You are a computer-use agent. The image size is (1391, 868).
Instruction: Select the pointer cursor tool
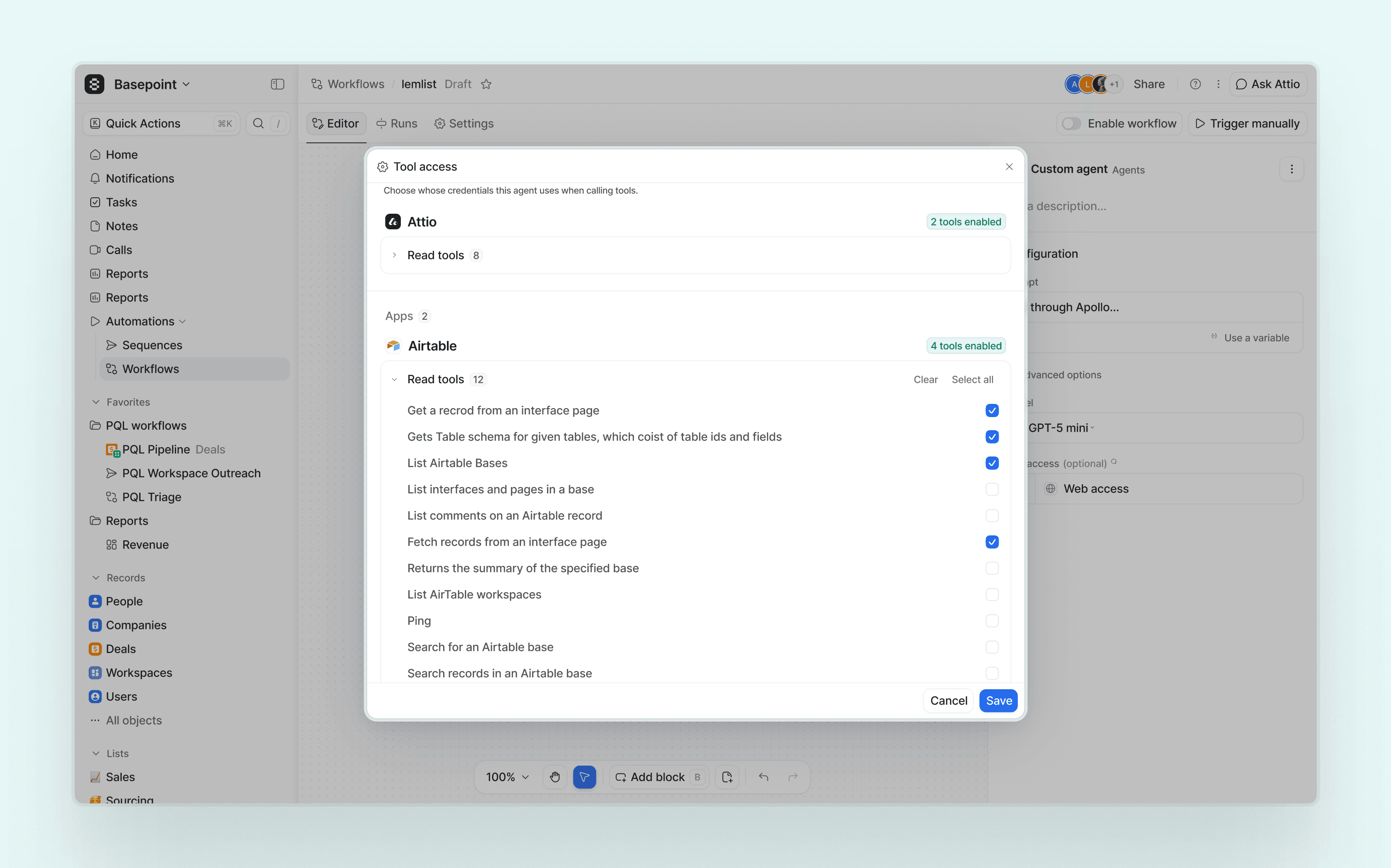[x=584, y=777]
